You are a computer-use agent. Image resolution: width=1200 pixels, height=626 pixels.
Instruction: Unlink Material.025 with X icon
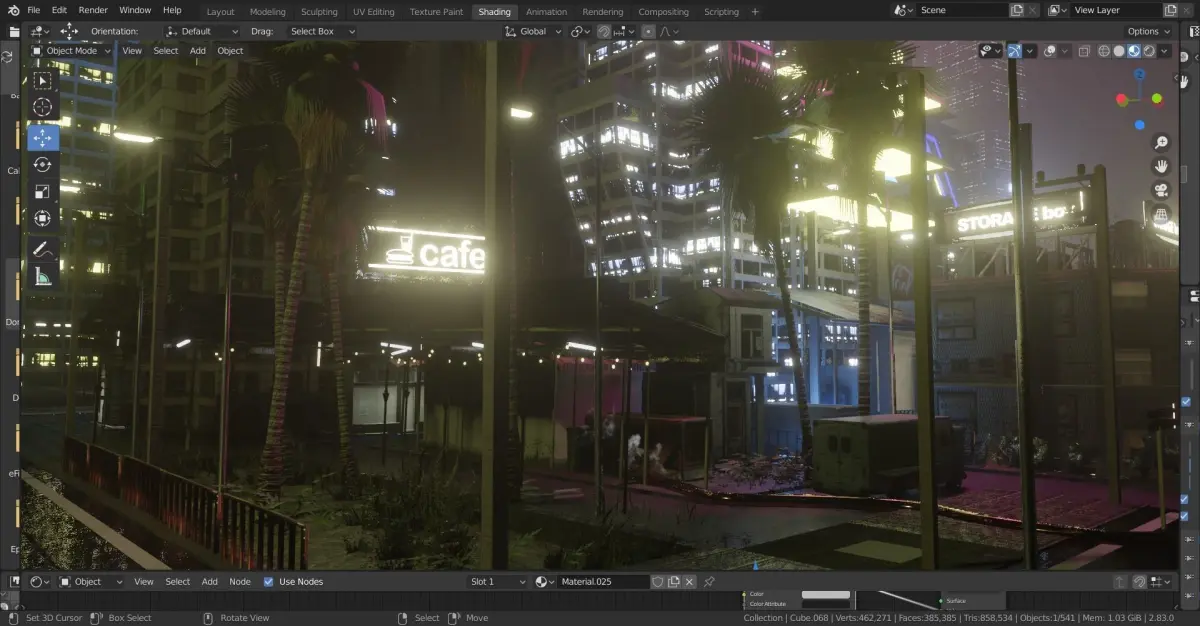point(689,581)
